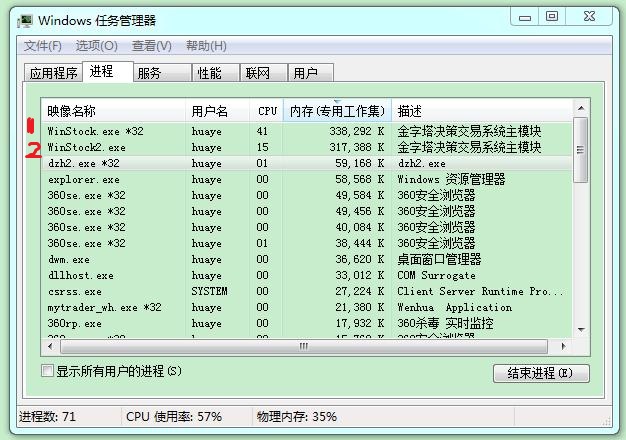
Task: Switch to the 联网 tab
Action: pyautogui.click(x=257, y=73)
